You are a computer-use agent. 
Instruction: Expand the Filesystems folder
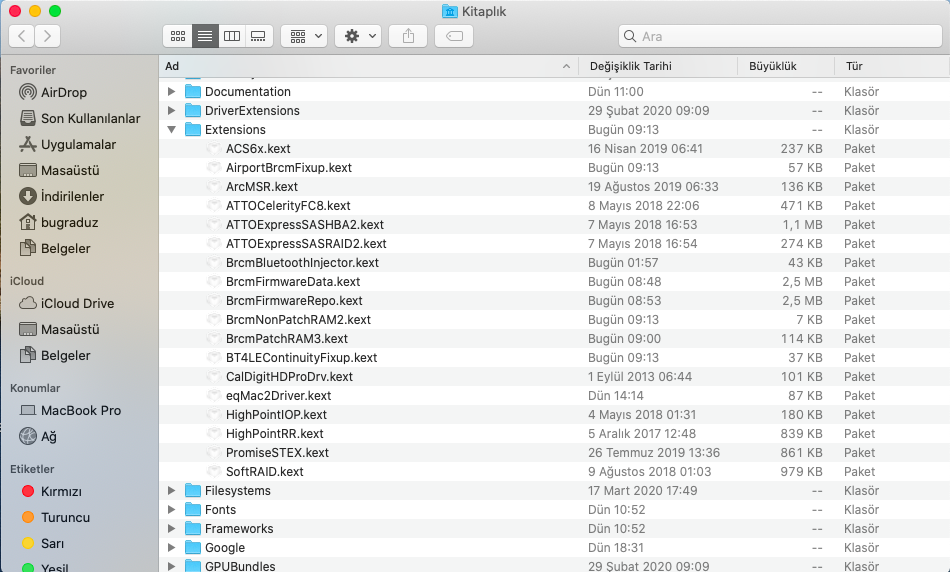[171, 491]
